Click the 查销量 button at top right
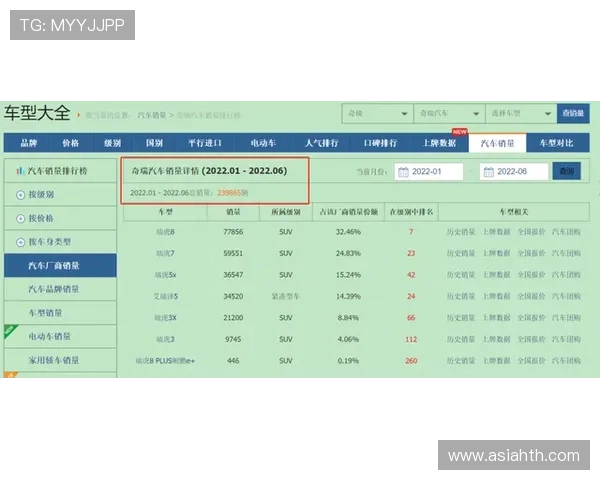This screenshot has height=480, width=600. click(x=573, y=114)
